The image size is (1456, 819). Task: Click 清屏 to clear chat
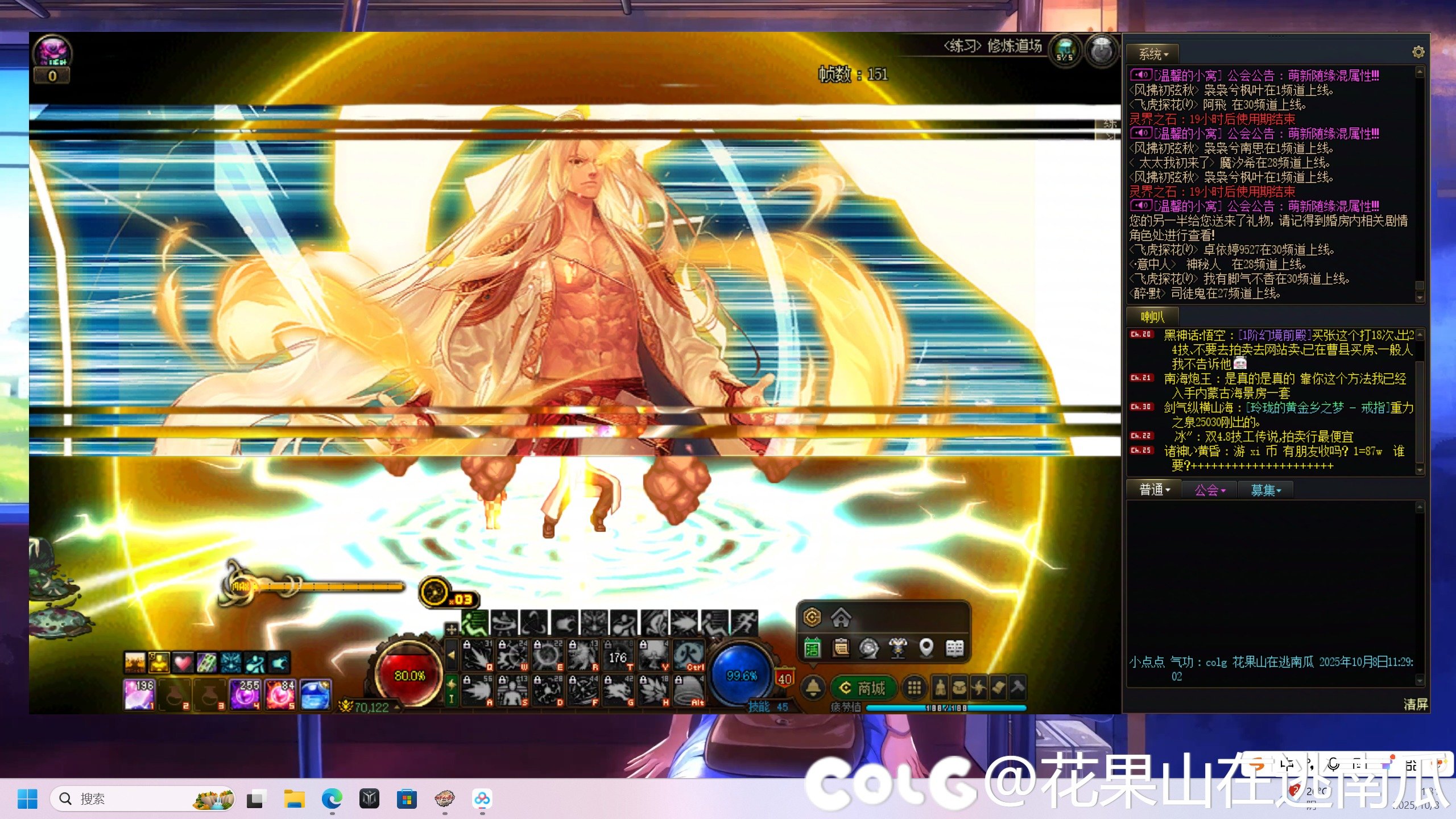point(1415,704)
